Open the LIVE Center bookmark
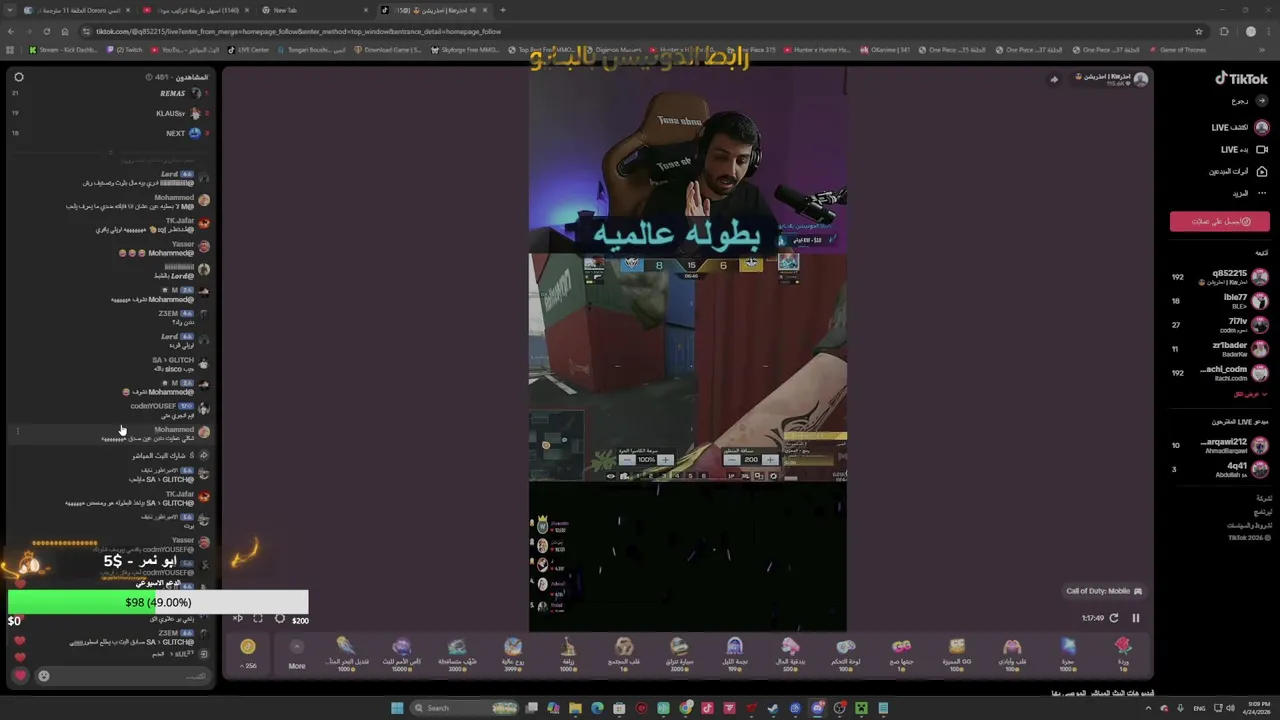 pos(248,49)
